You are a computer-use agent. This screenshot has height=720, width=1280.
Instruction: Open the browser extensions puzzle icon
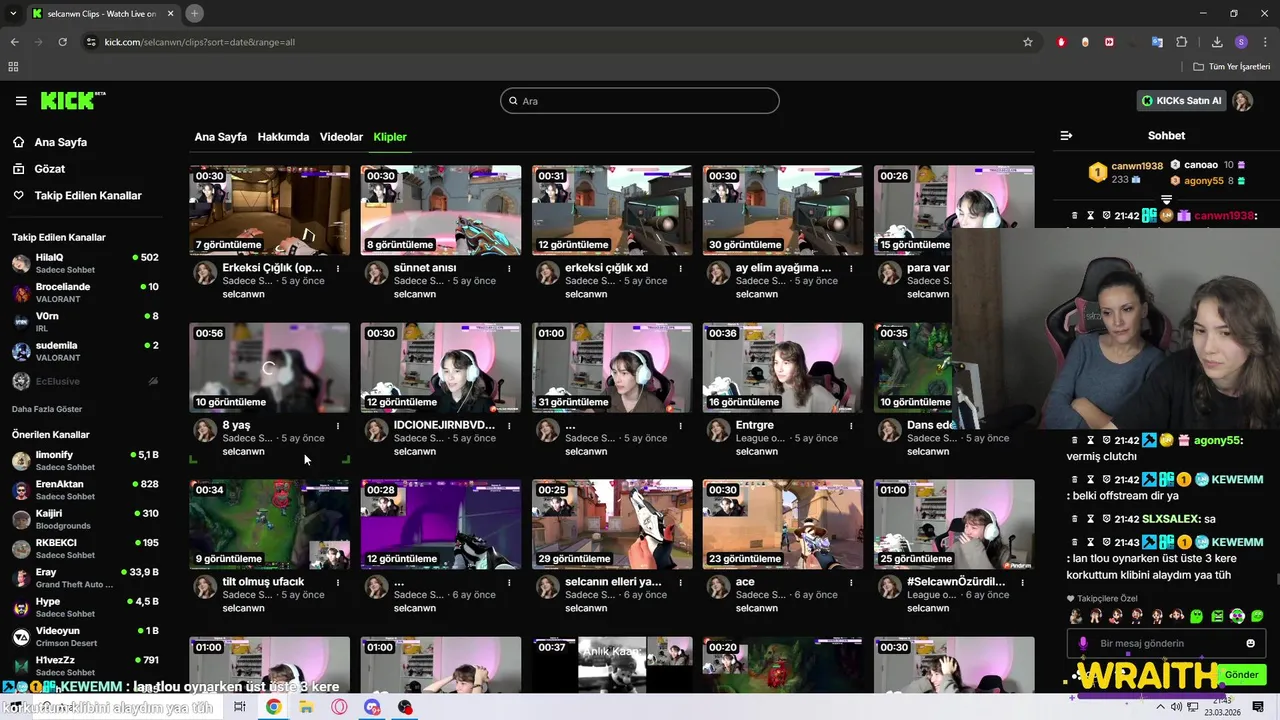click(x=1181, y=42)
